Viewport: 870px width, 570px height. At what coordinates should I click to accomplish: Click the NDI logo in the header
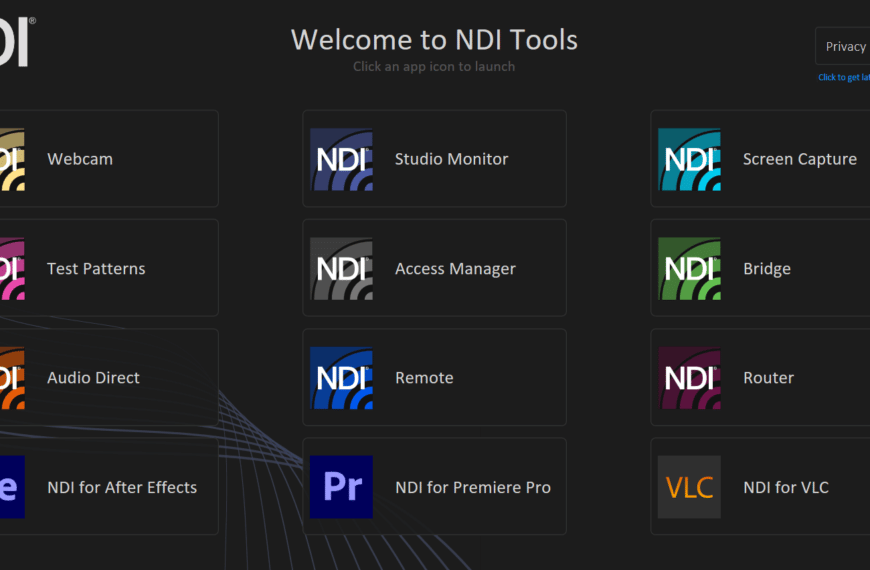tap(17, 40)
